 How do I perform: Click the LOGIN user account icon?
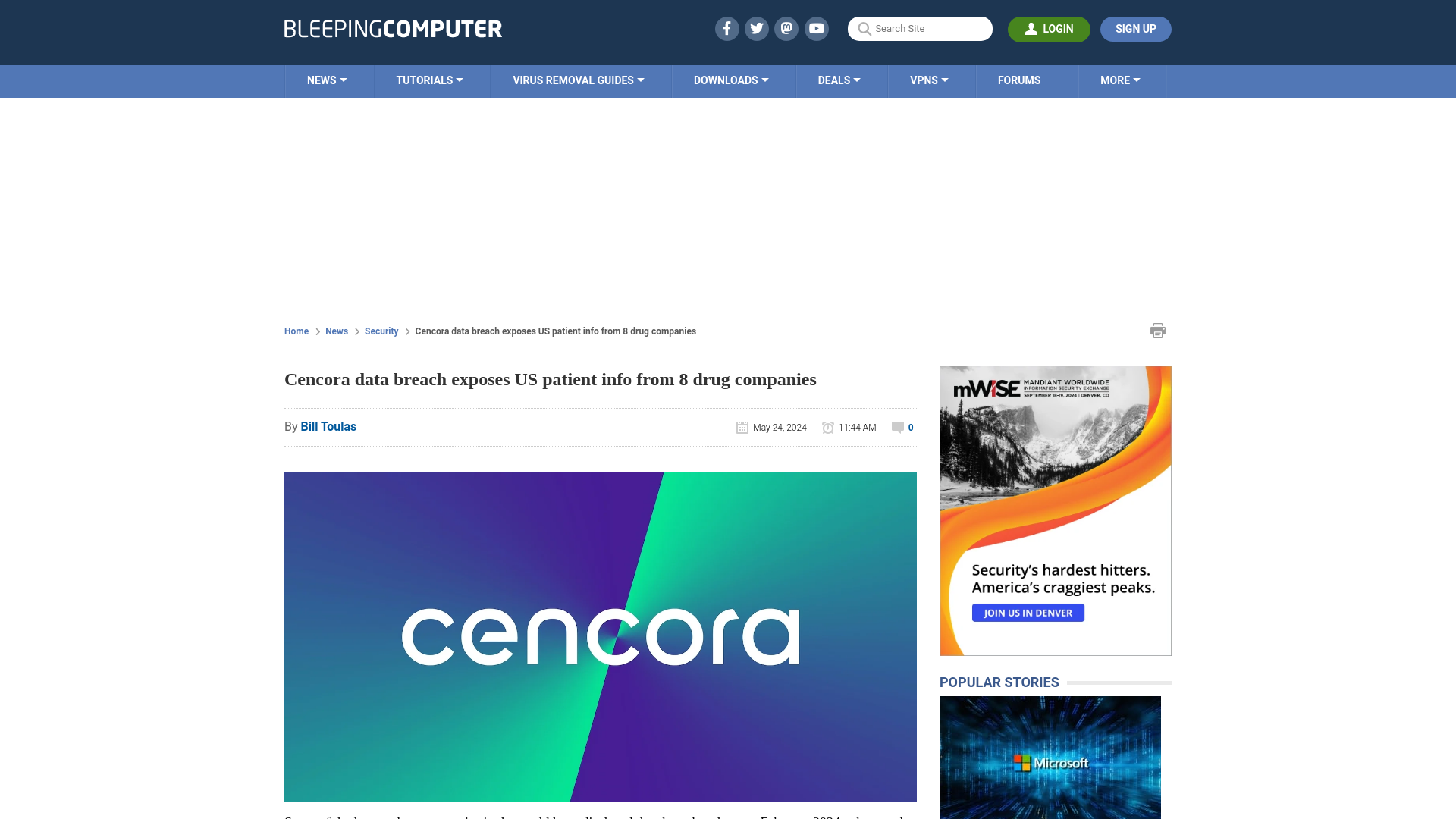pos(1031,29)
